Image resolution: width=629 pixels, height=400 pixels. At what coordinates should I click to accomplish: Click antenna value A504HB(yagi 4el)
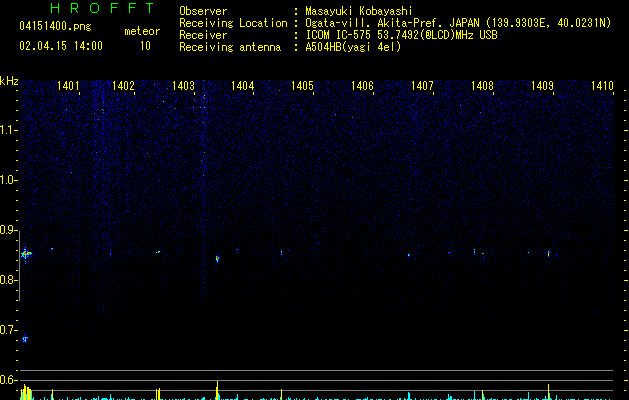click(x=353, y=47)
